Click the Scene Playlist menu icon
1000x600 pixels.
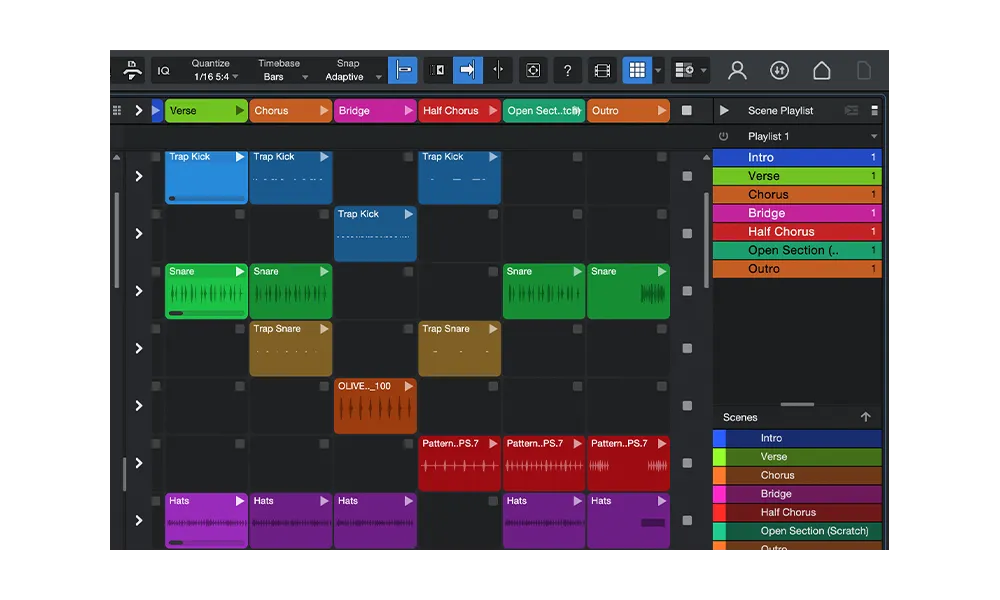pos(874,111)
